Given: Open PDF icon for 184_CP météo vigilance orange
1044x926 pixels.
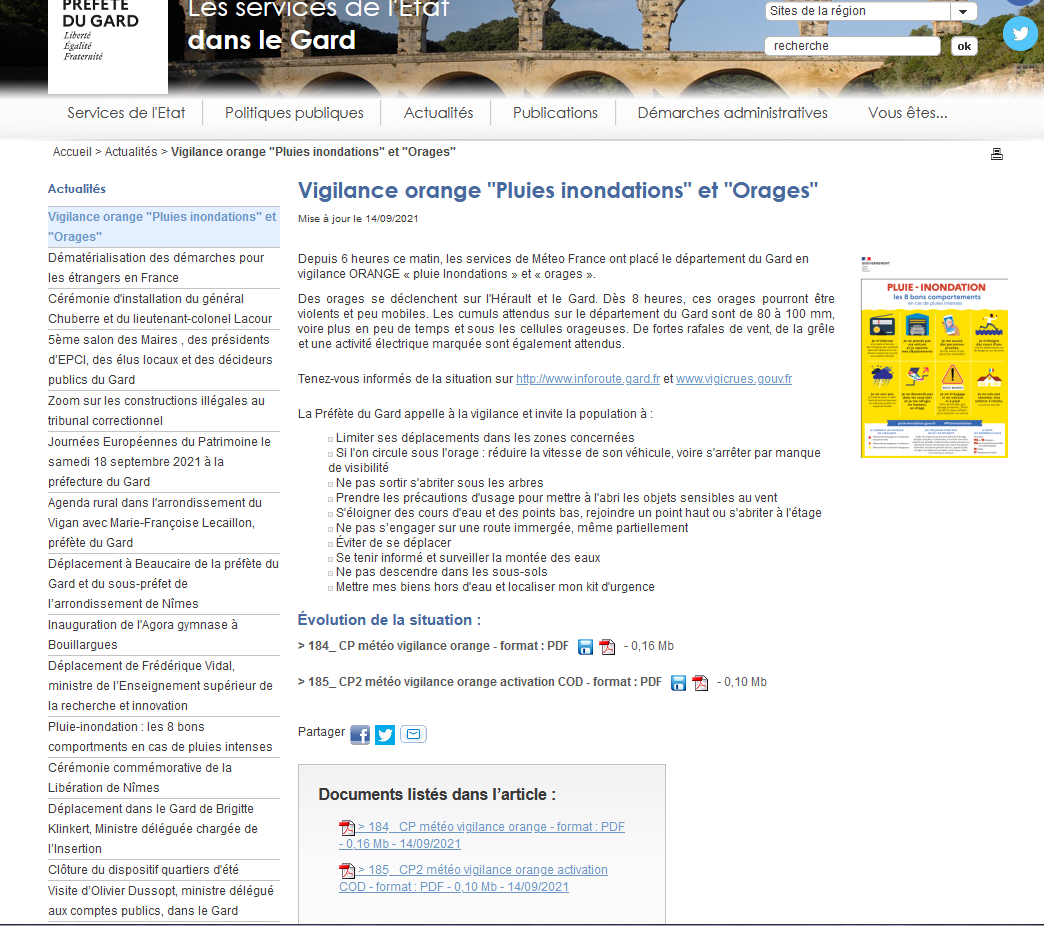Looking at the screenshot, I should 607,647.
